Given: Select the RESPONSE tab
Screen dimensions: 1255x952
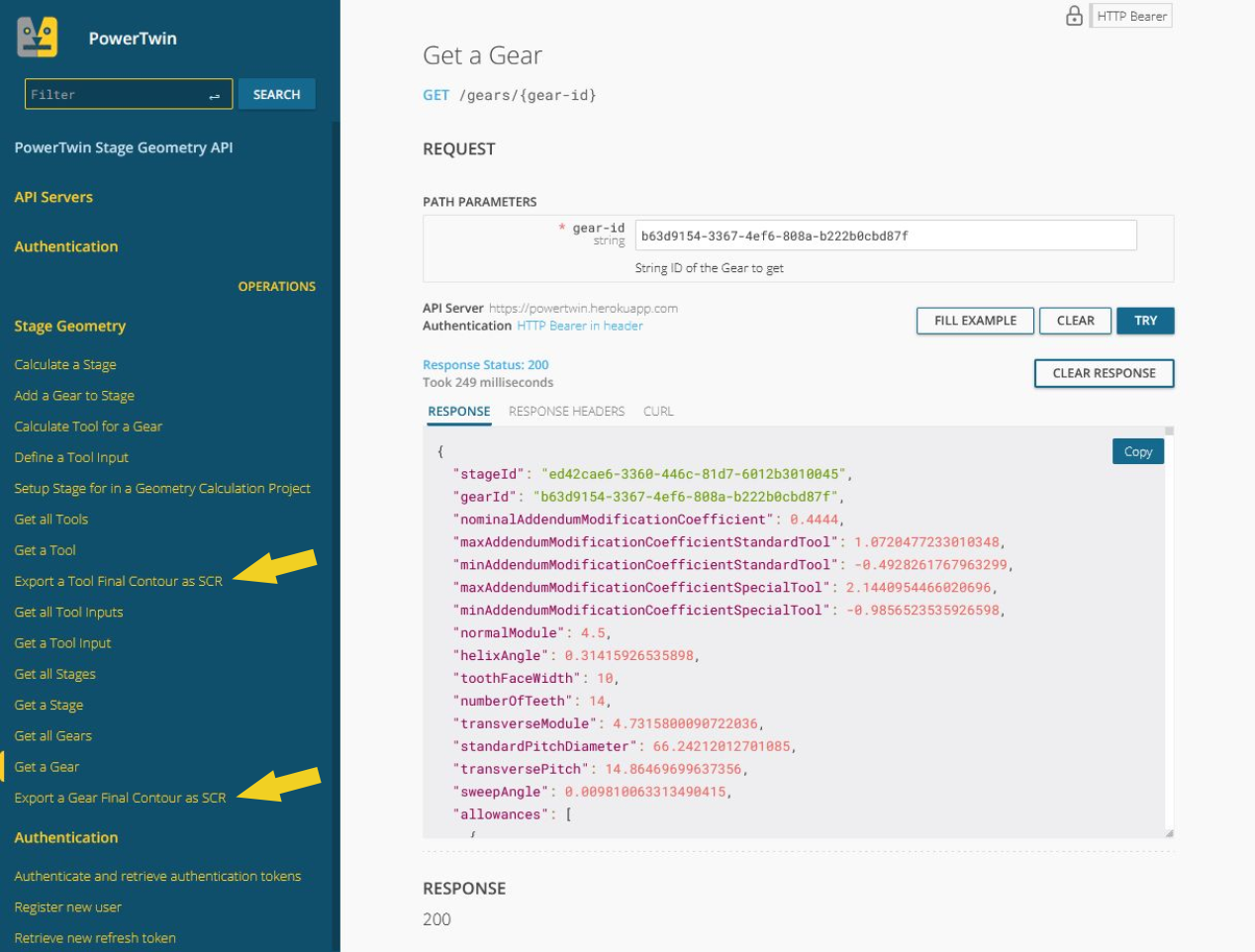Looking at the screenshot, I should 459,412.
